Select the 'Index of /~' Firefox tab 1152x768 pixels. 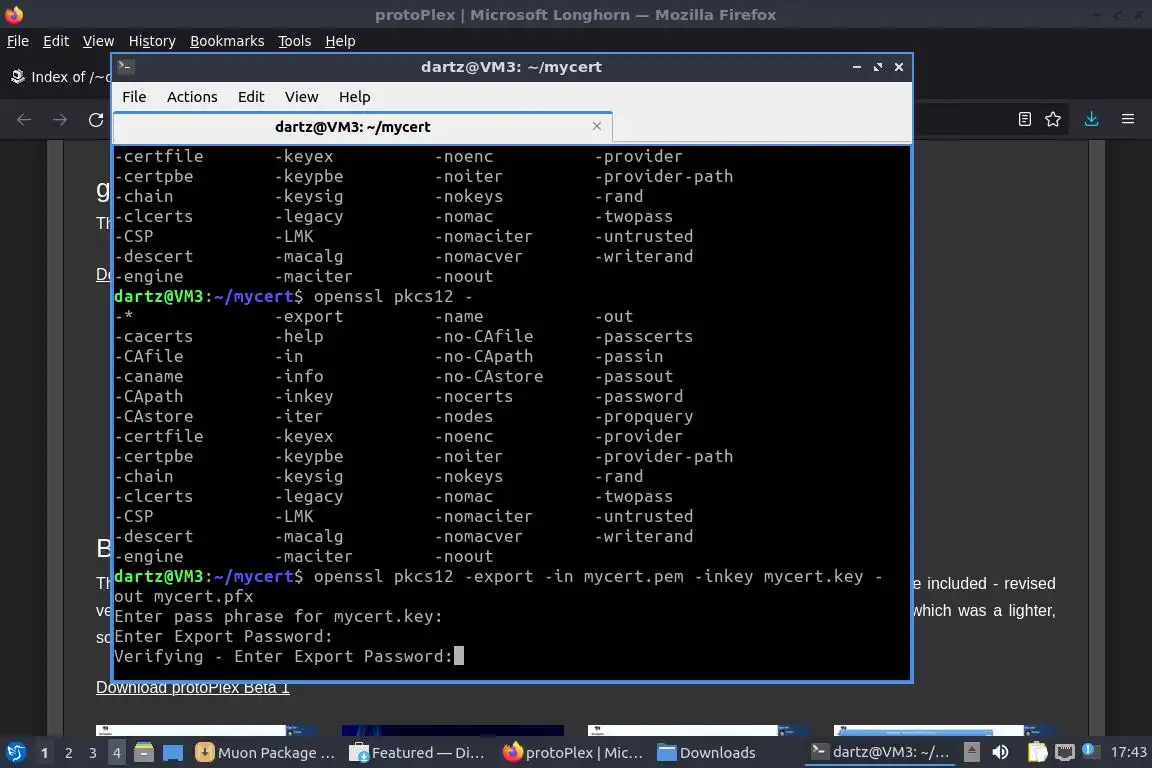(60, 76)
